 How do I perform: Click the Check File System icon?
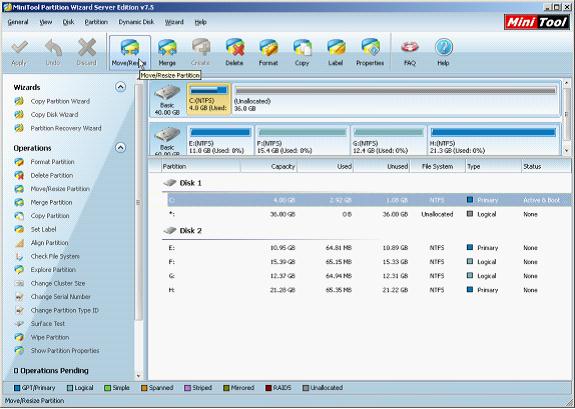[19, 256]
